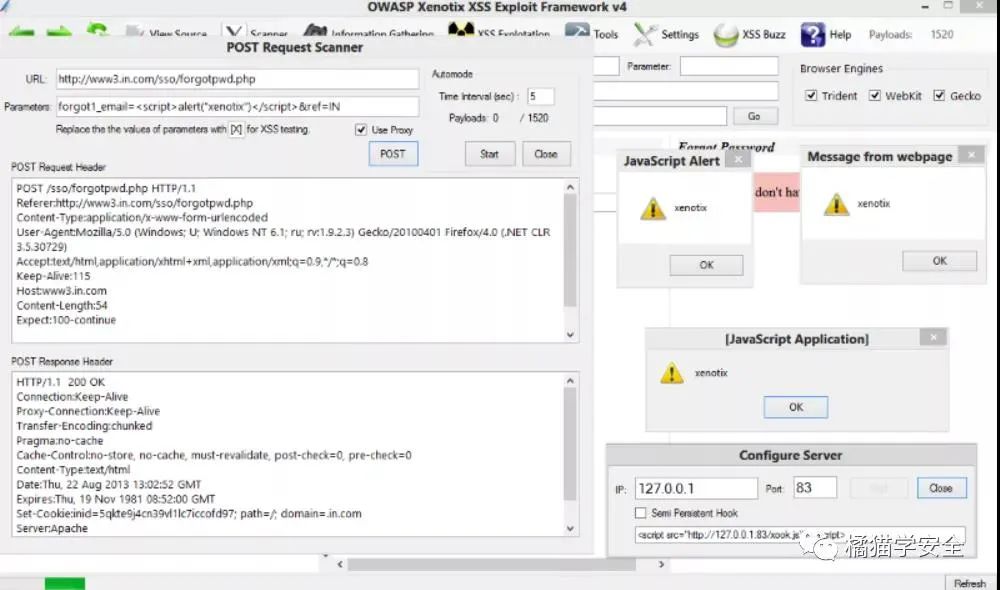Toggle the Trident browser engine checkbox

pos(811,95)
